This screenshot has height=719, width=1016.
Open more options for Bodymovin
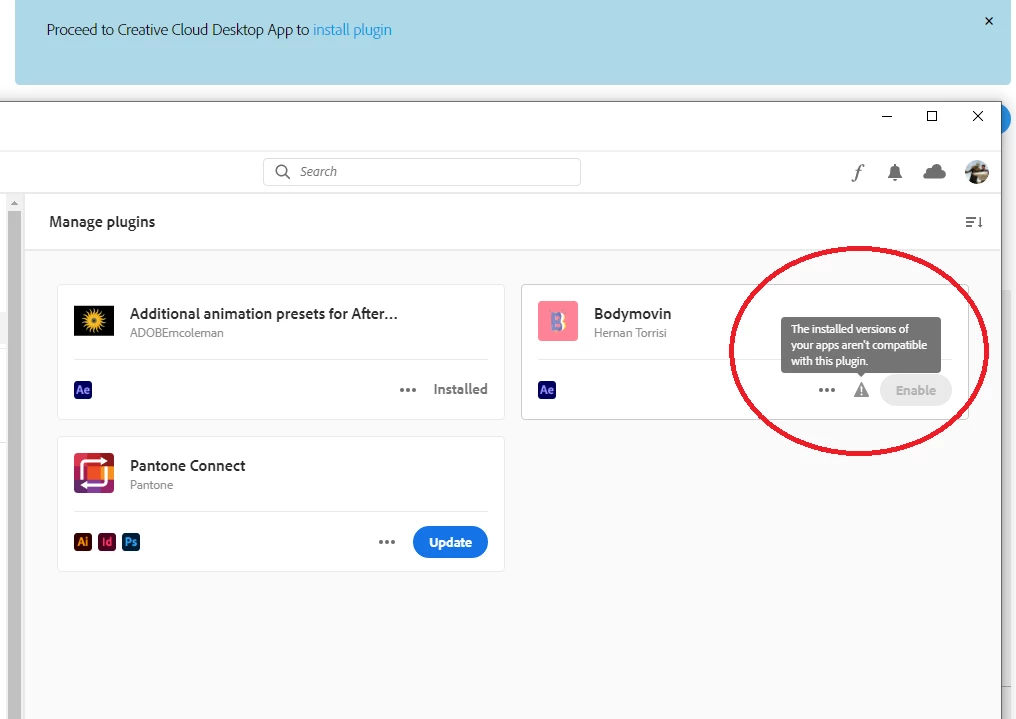[x=827, y=390]
